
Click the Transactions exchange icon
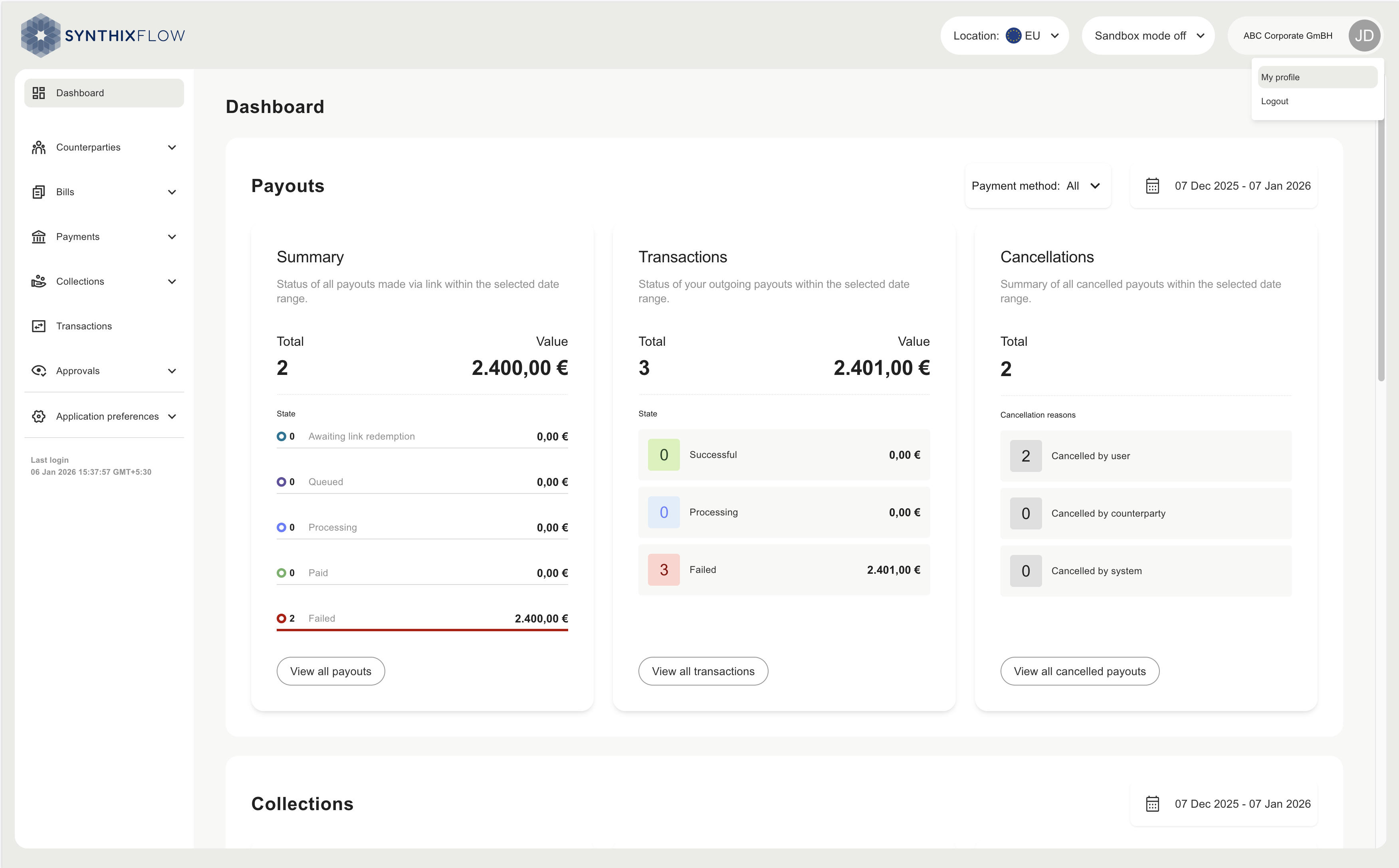click(38, 326)
